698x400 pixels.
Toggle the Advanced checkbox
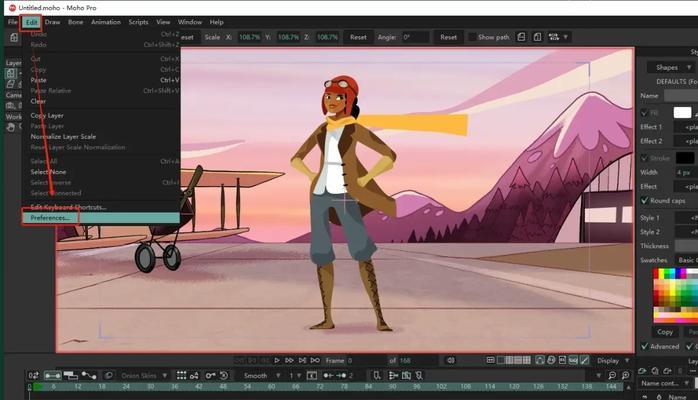coord(645,346)
